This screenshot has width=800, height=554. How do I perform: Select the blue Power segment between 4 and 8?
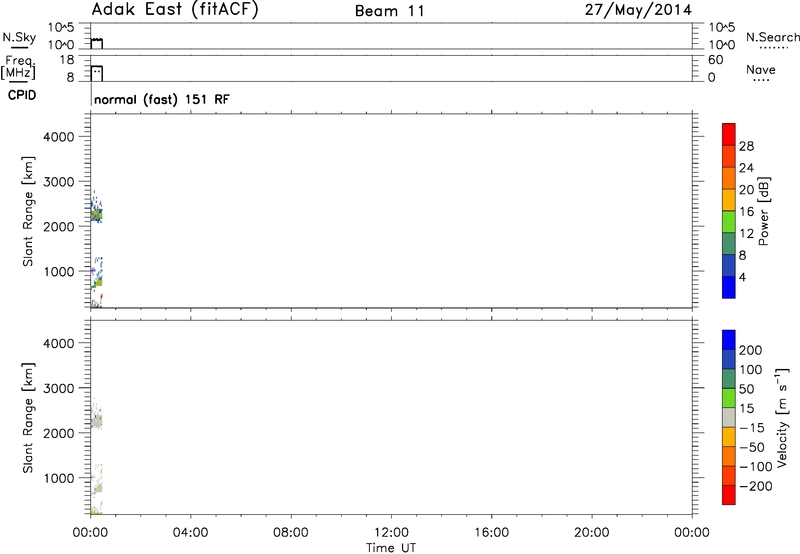[729, 266]
